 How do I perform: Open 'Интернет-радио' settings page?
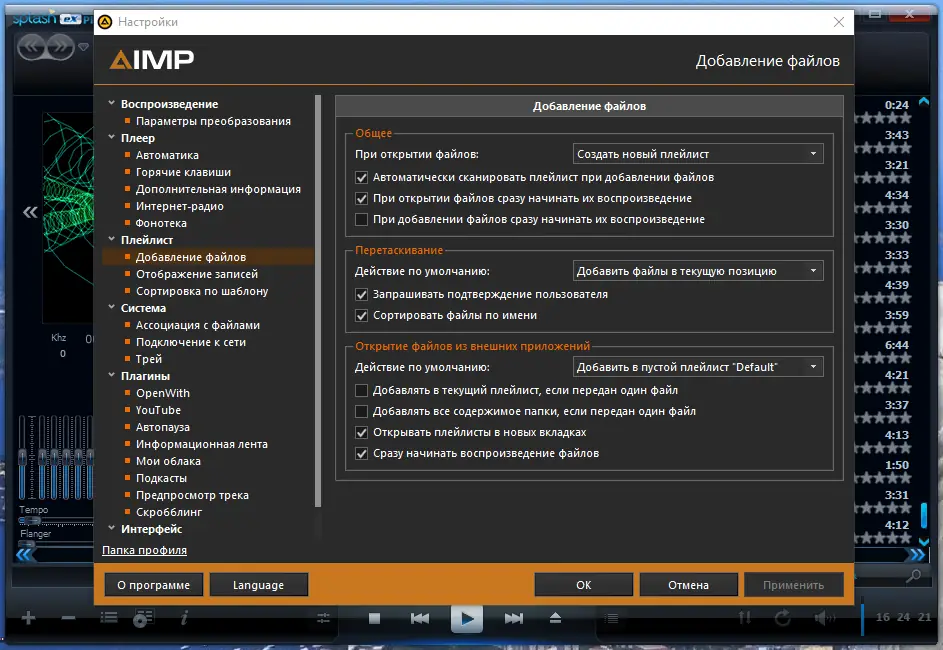[179, 206]
